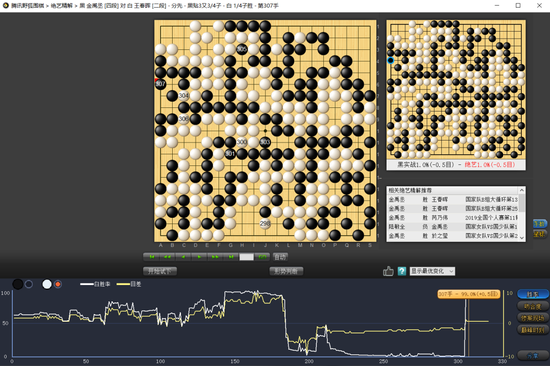The width and height of the screenshot is (550, 366).
Task: Click the 形势判断 position judgment button
Action: pos(286,271)
